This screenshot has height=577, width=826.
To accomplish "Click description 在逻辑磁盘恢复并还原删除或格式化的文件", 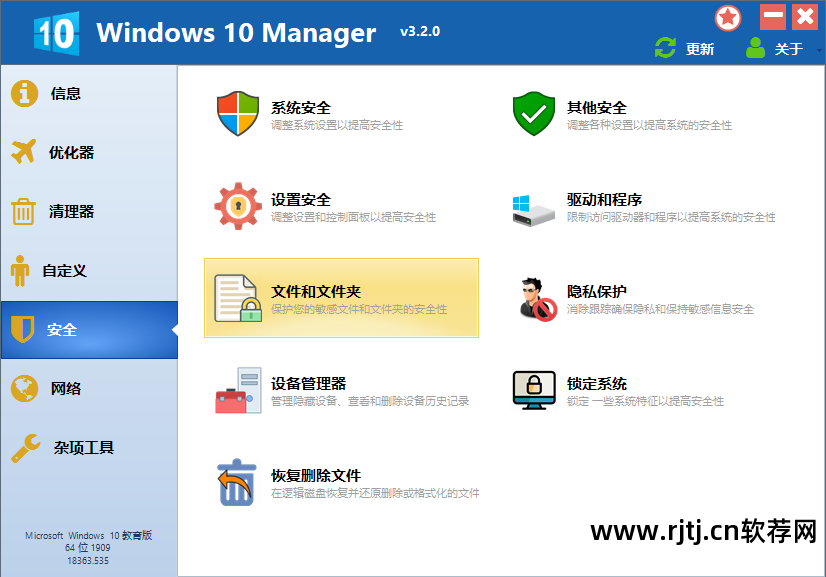I will (375, 493).
